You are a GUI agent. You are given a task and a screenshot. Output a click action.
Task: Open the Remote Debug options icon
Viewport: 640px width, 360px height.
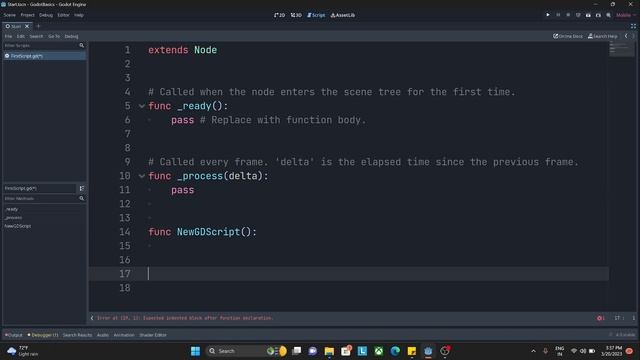coord(578,15)
